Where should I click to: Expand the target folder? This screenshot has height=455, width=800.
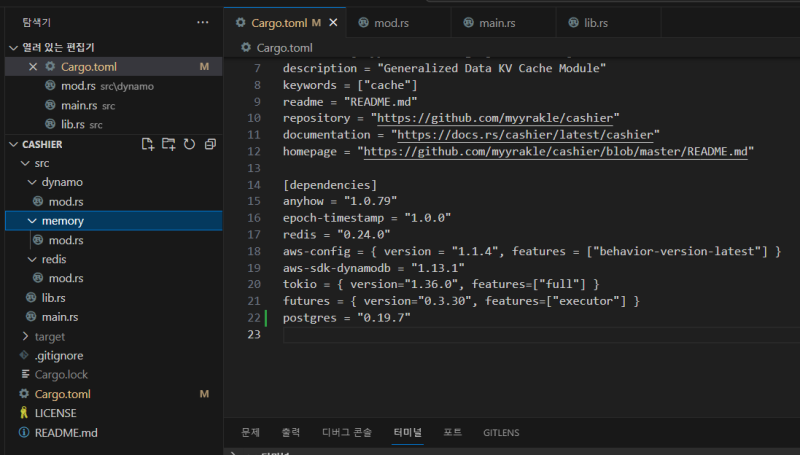click(x=49, y=336)
